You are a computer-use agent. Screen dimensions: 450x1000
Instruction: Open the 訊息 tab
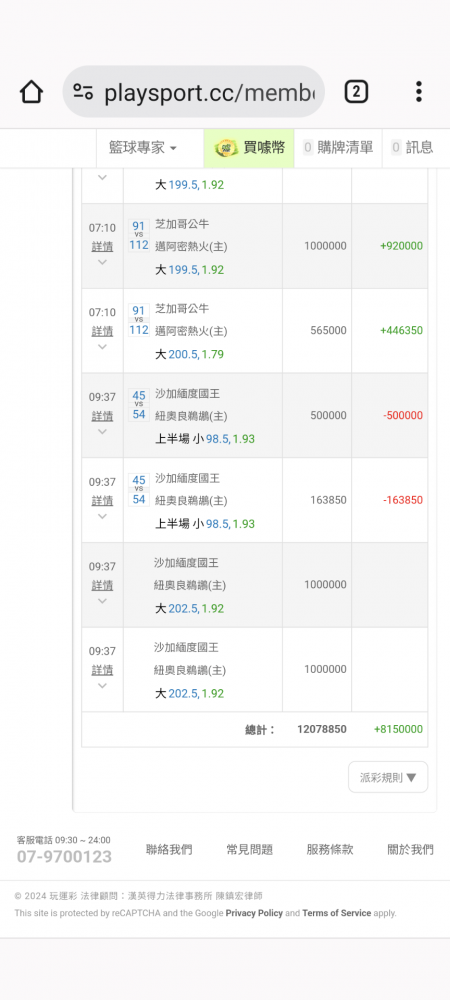(412, 148)
